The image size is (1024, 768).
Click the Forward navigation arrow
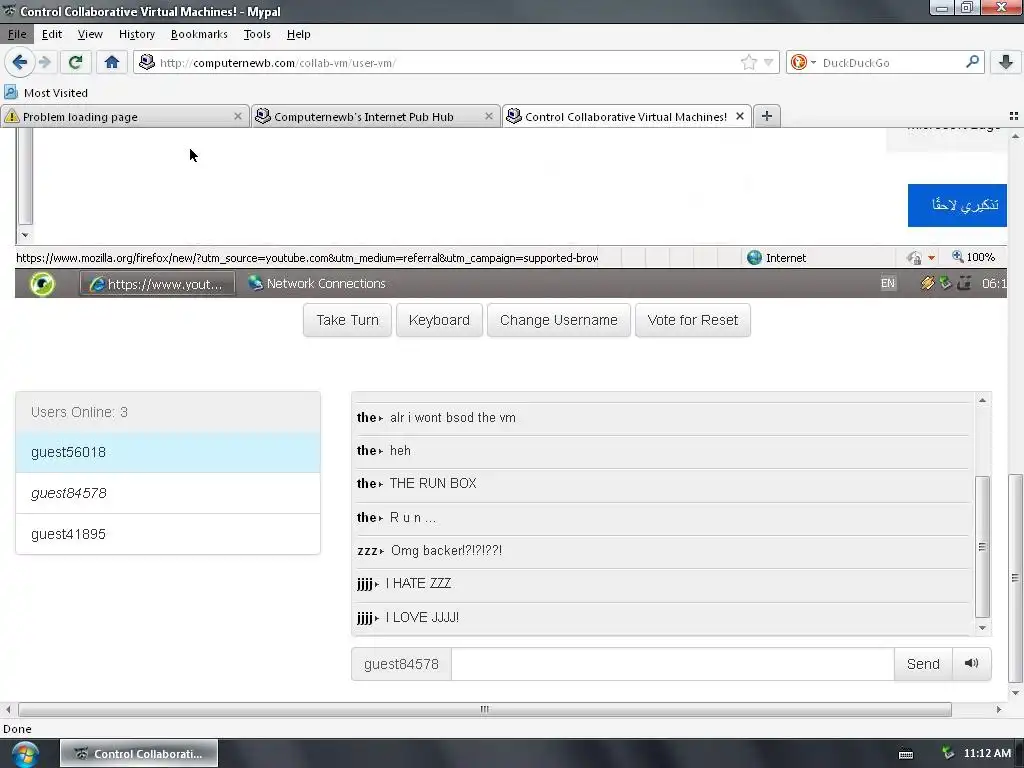(44, 62)
